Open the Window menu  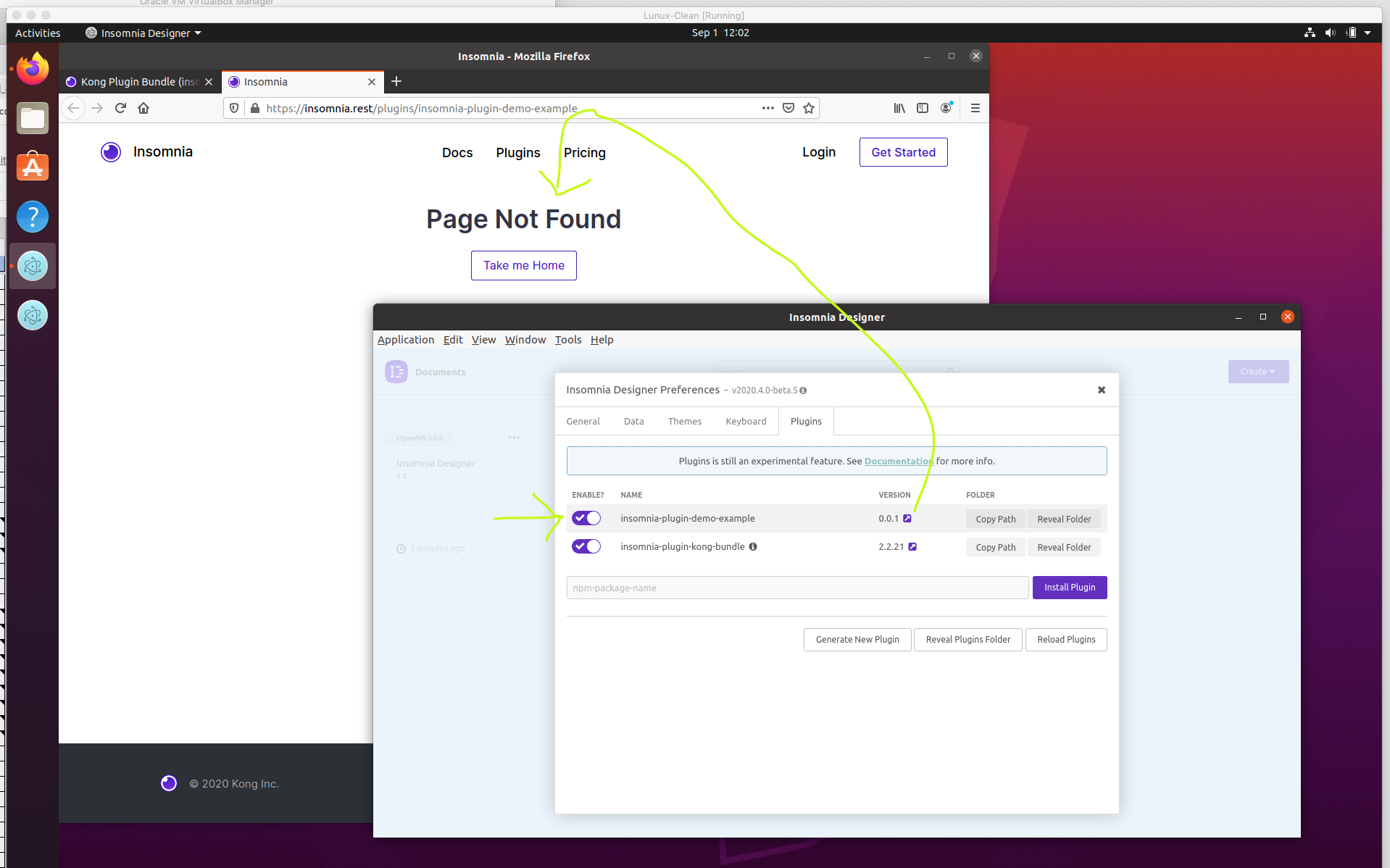click(525, 340)
